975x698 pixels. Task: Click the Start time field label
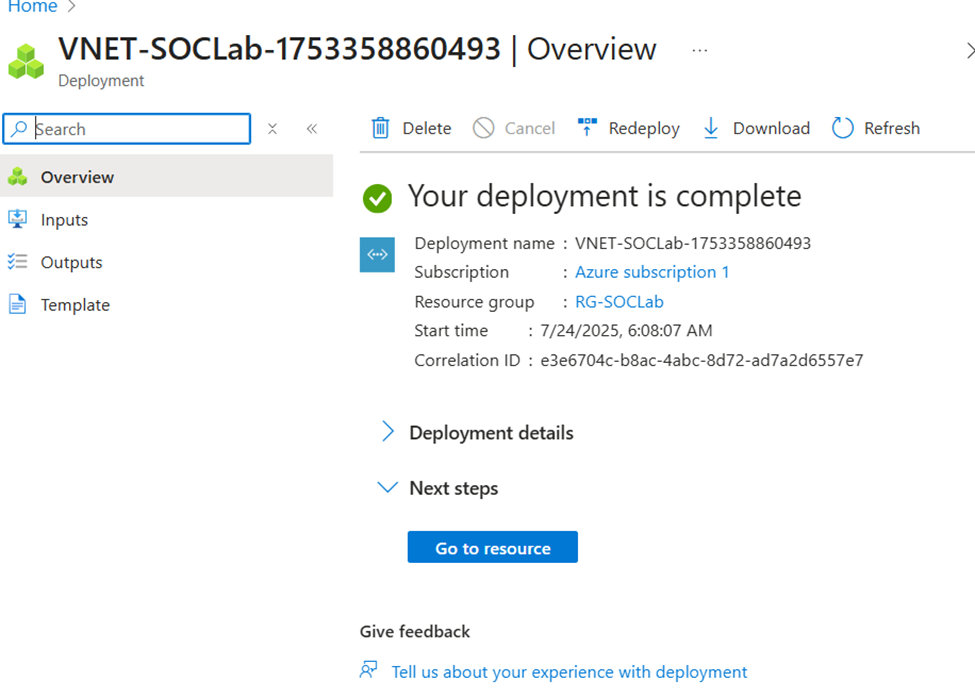point(451,330)
